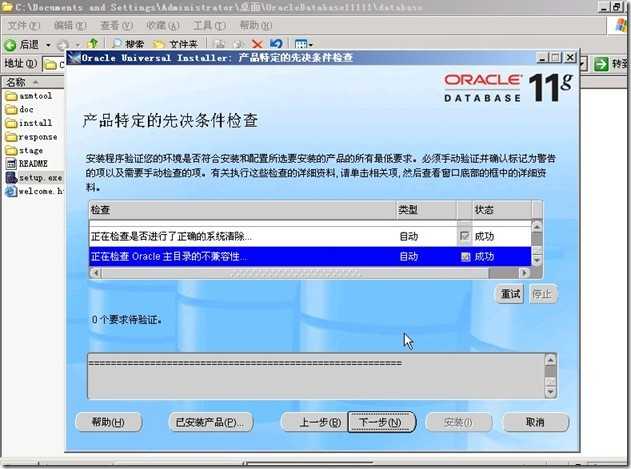Click the 状态 column header
The height and width of the screenshot is (469, 631).
[501, 210]
